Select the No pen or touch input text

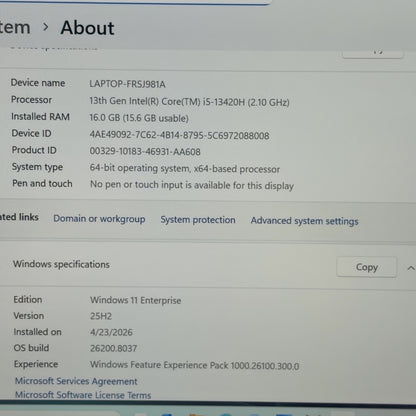click(x=192, y=185)
